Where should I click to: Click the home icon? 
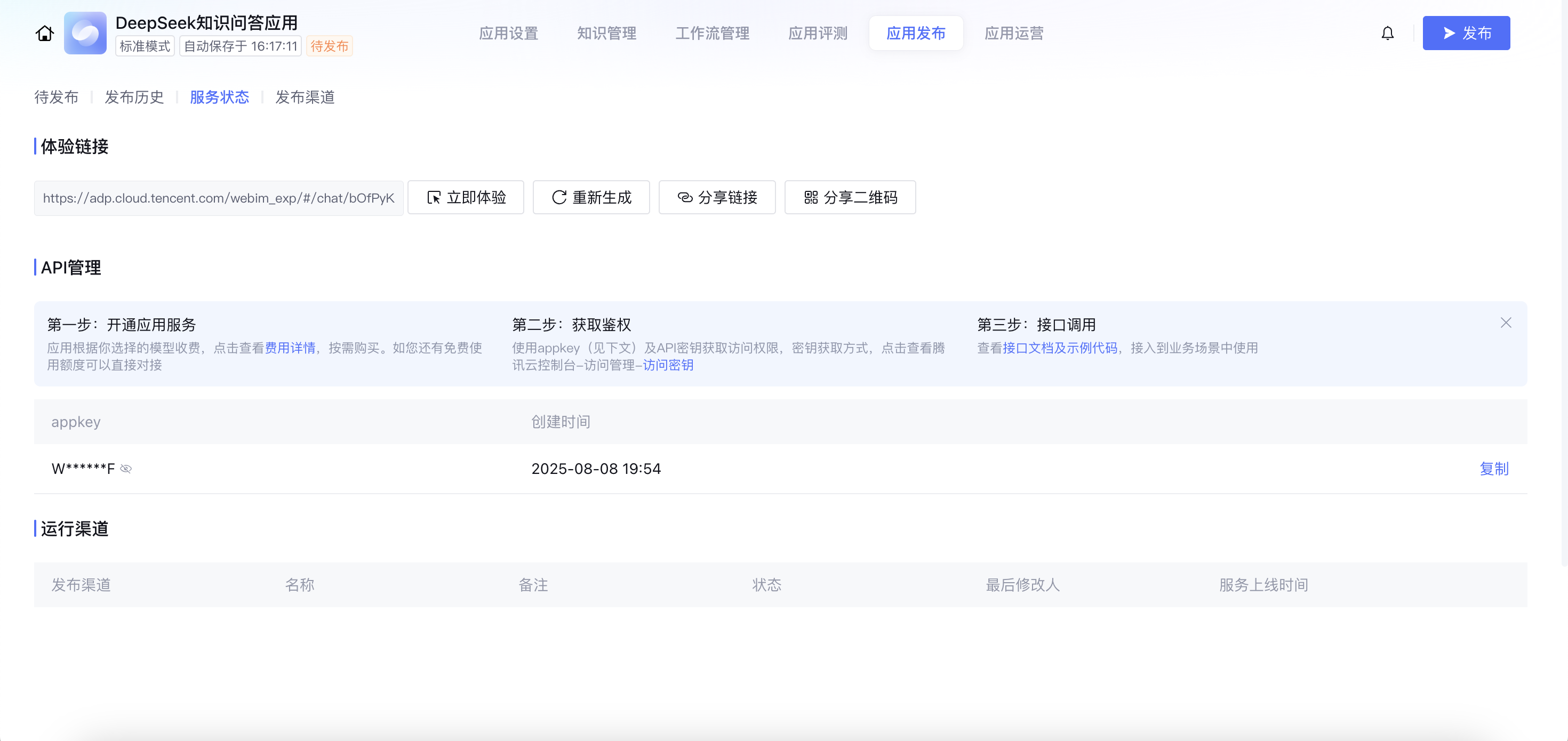(44, 33)
